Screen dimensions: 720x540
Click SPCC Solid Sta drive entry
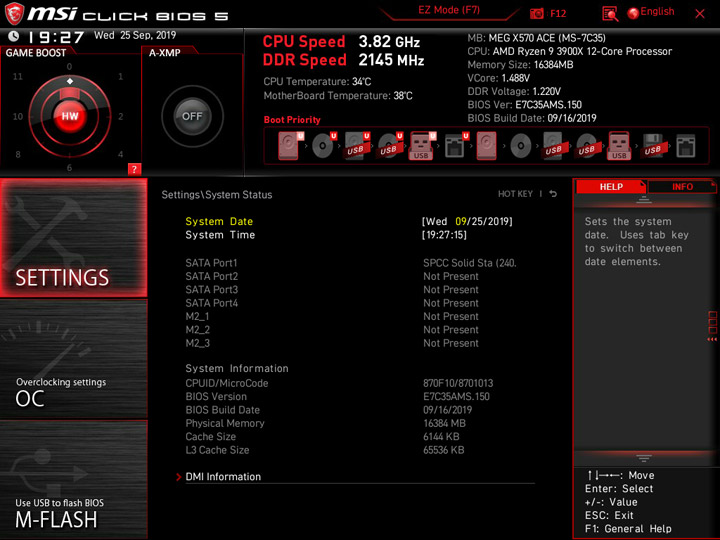469,263
